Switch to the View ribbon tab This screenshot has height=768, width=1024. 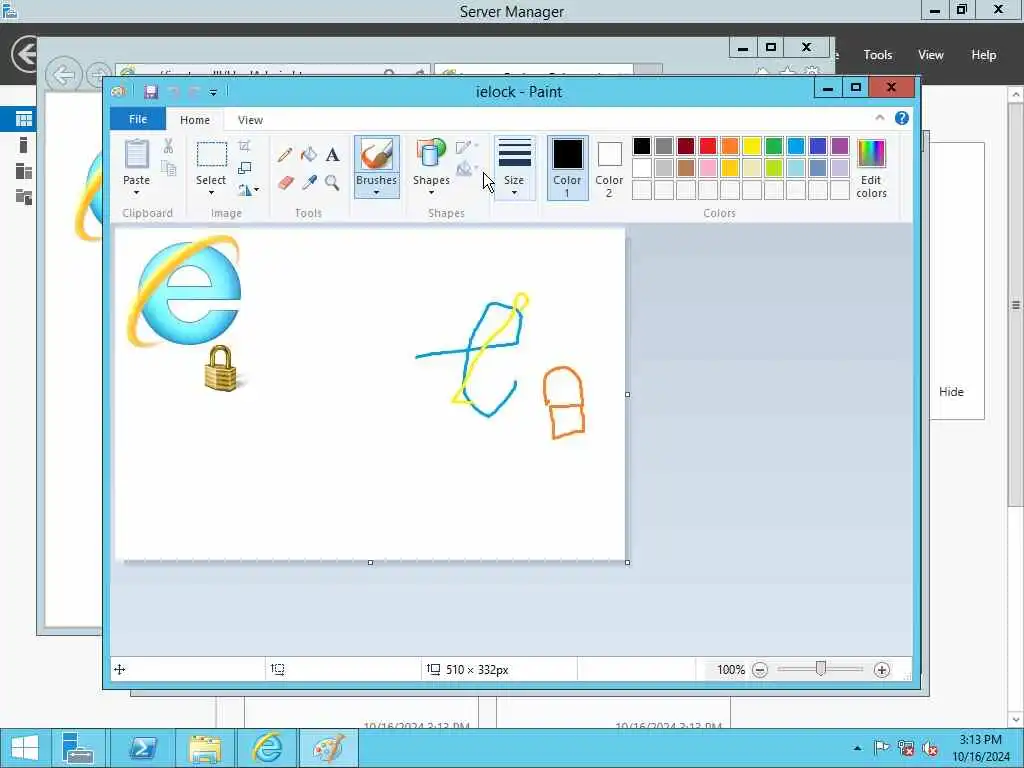pos(250,120)
